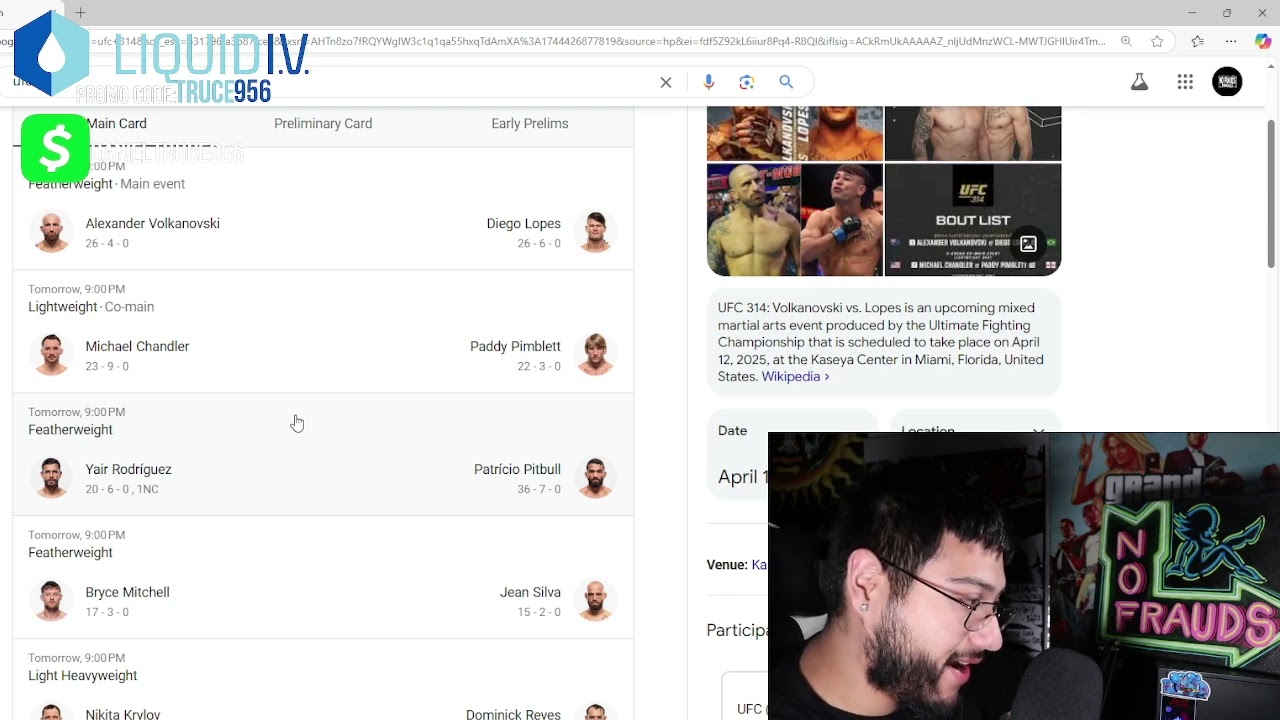1280x720 pixels.
Task: Select the Patrício Pitbull name
Action: click(517, 469)
